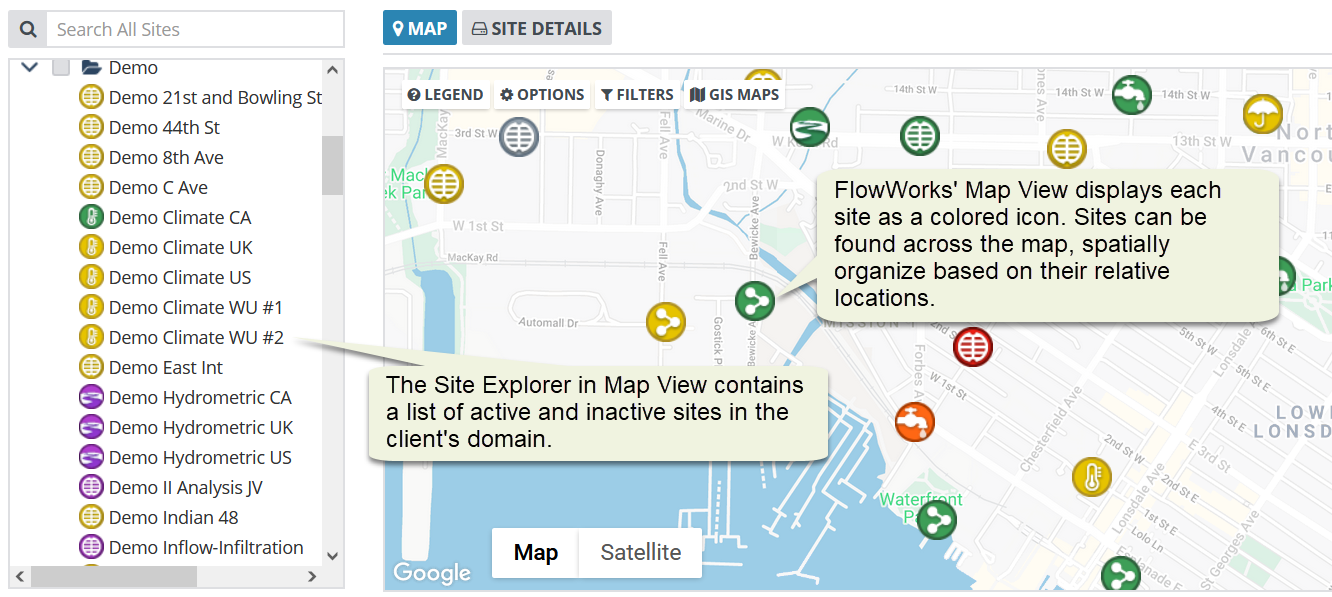Open map OPTIONS
The width and height of the screenshot is (1332, 597).
tap(542, 95)
